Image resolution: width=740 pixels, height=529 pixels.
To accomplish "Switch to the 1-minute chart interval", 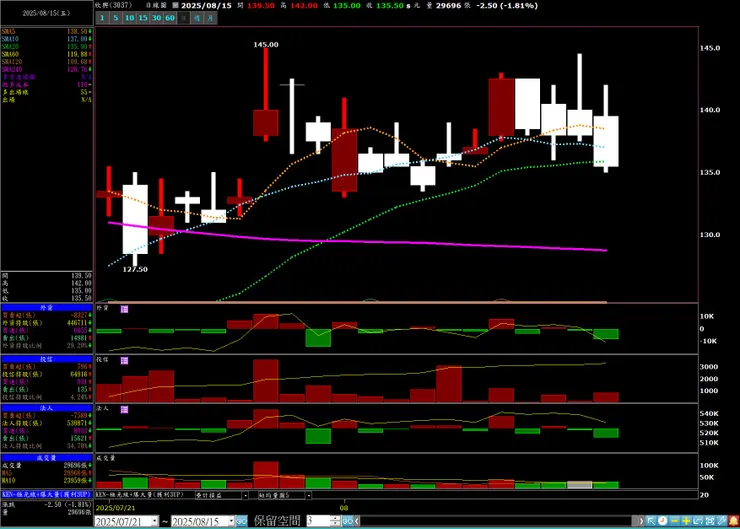I will tap(102, 18).
